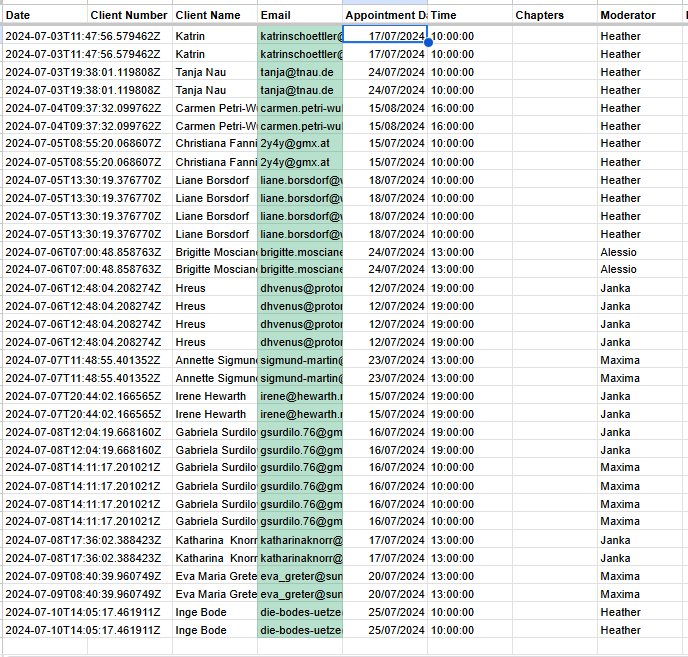Click the first Eva Maria Greter name cell
Image resolution: width=688 pixels, height=657 pixels.
[215, 576]
